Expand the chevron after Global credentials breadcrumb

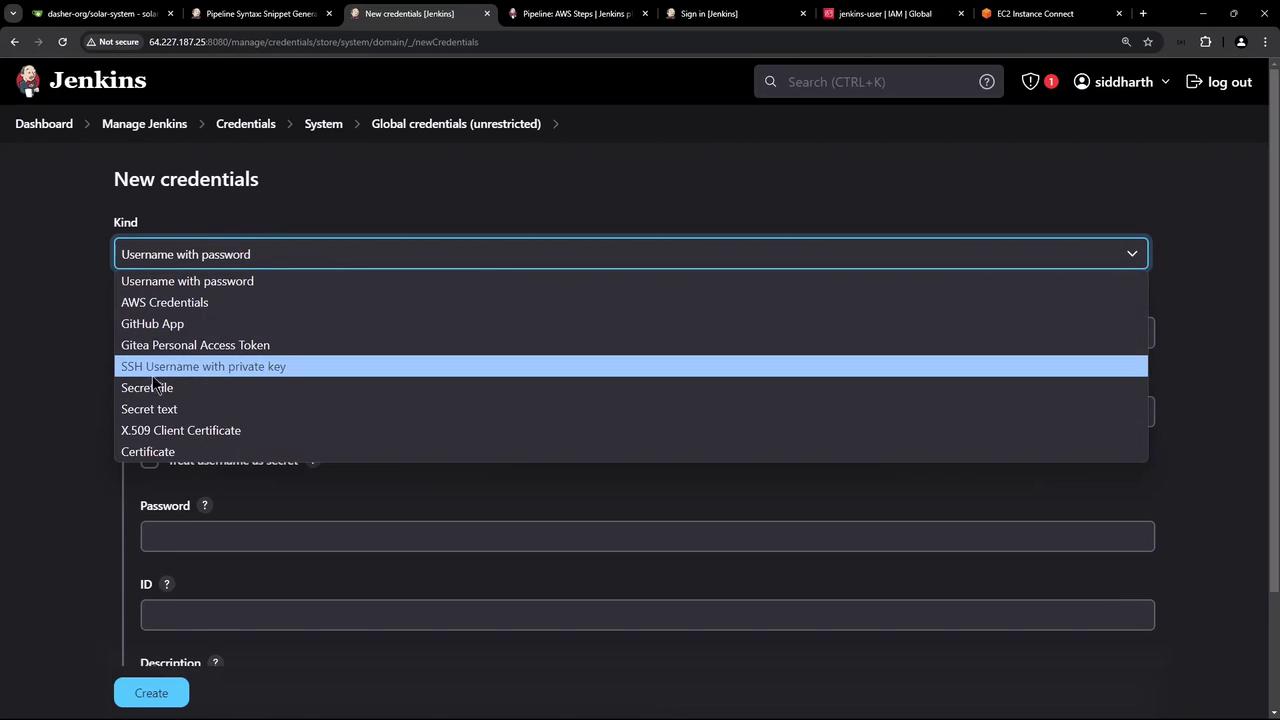(x=556, y=124)
